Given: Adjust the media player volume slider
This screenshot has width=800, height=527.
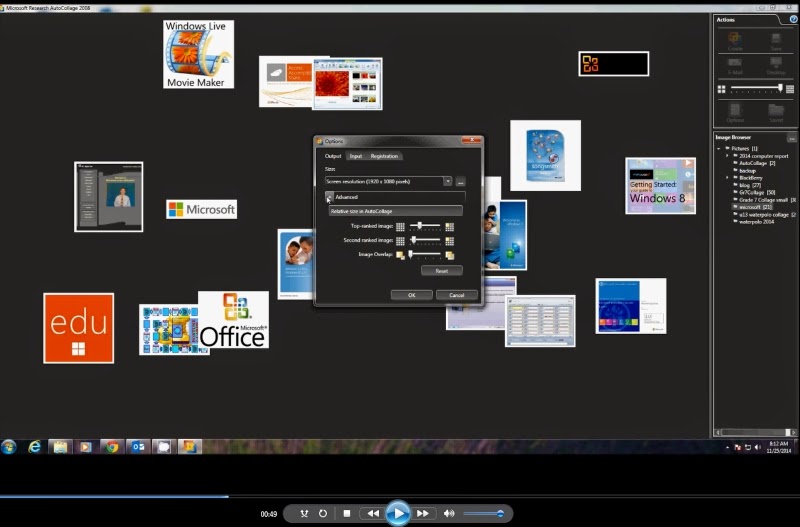Looking at the screenshot, I should (484, 514).
